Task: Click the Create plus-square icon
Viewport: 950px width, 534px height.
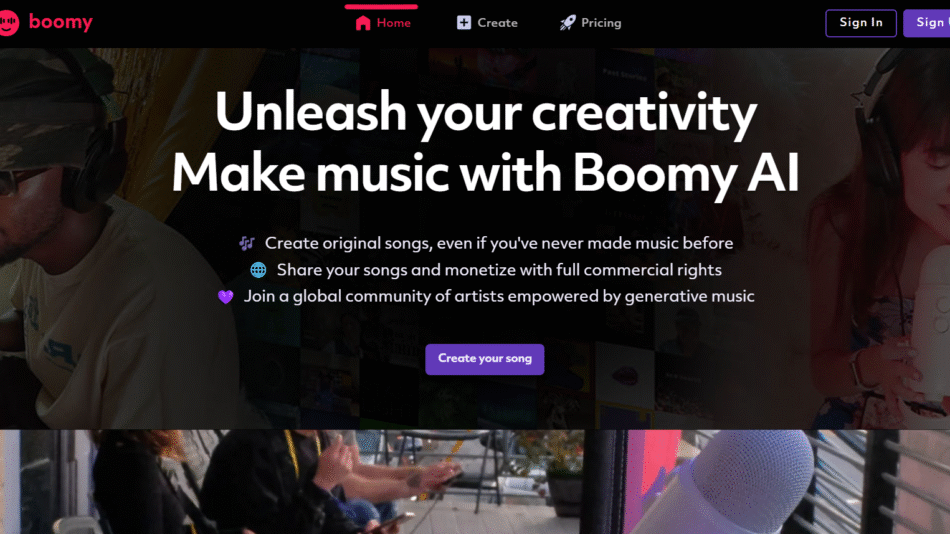Action: pos(463,23)
